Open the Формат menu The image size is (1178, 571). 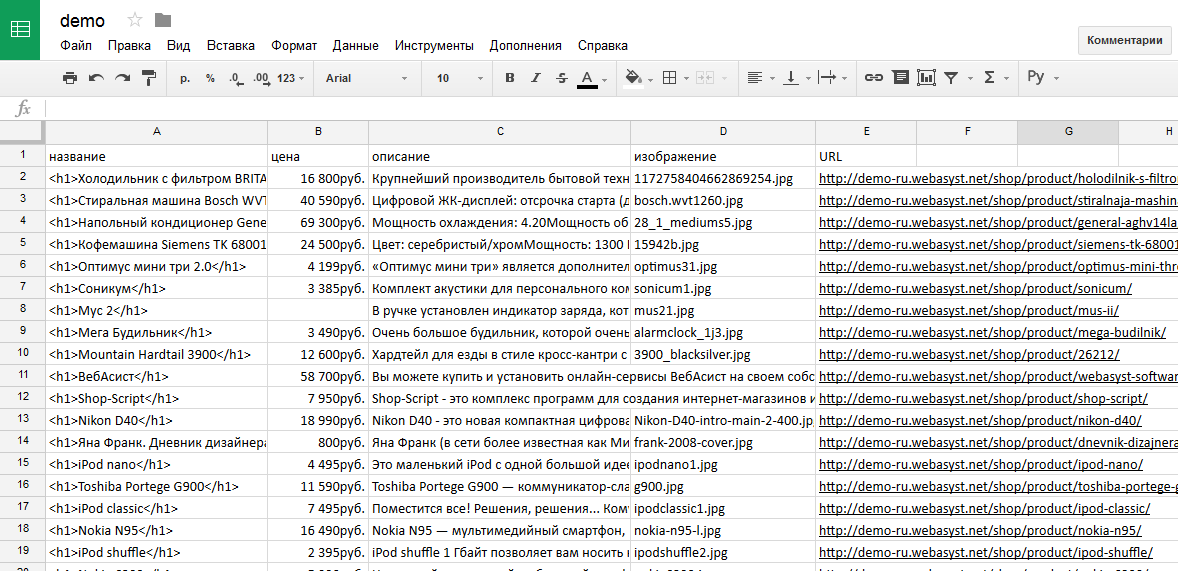(294, 46)
